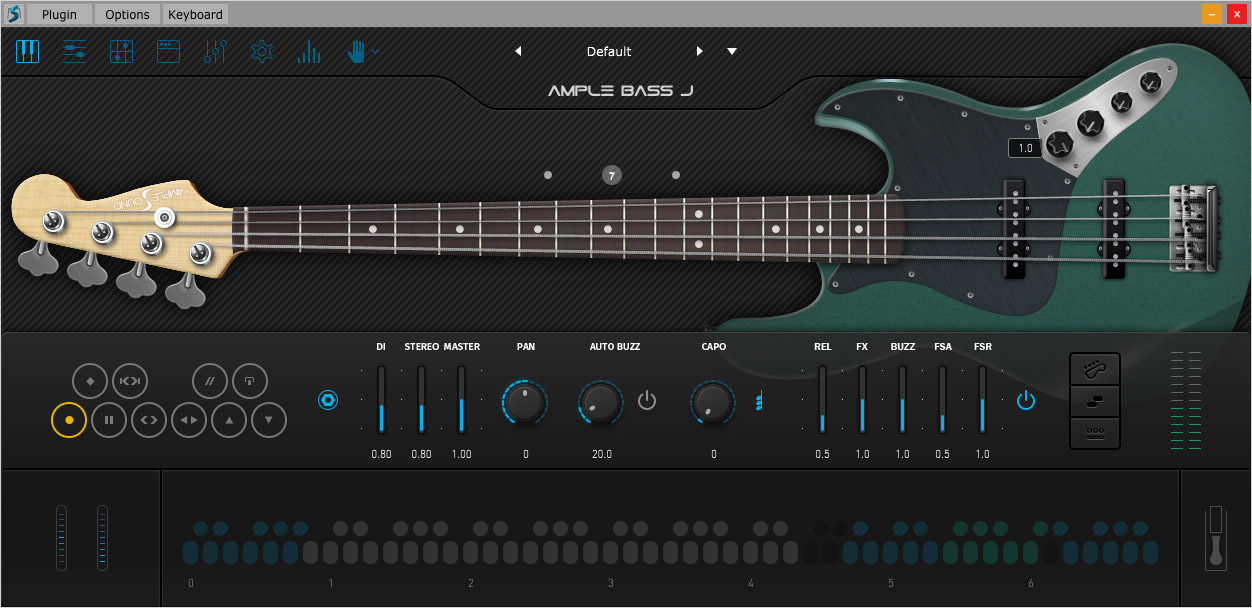Click the bar-chart icon in top toolbar
The image size is (1252, 608).
tap(308, 51)
